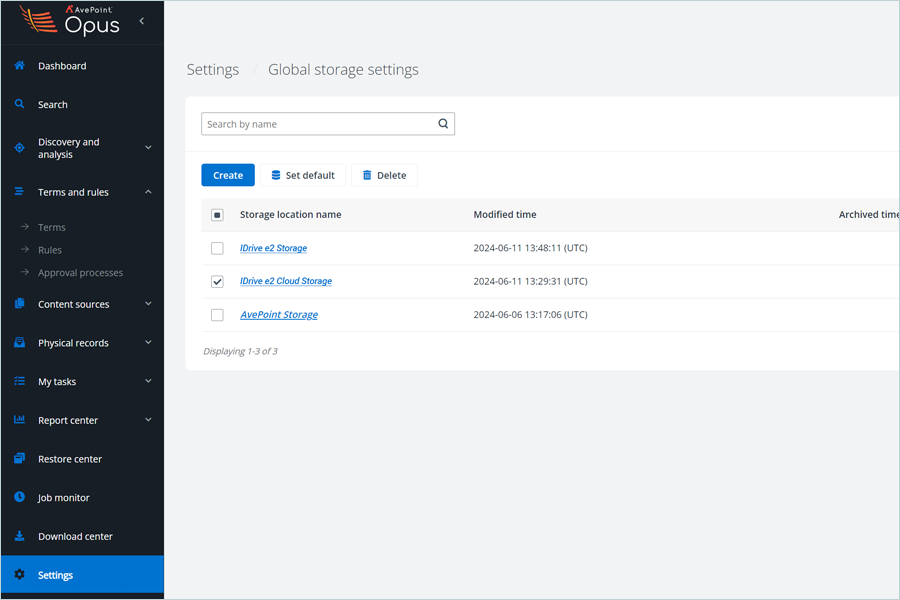Click the arrow icon beside Approval processes
900x600 pixels.
click(25, 272)
